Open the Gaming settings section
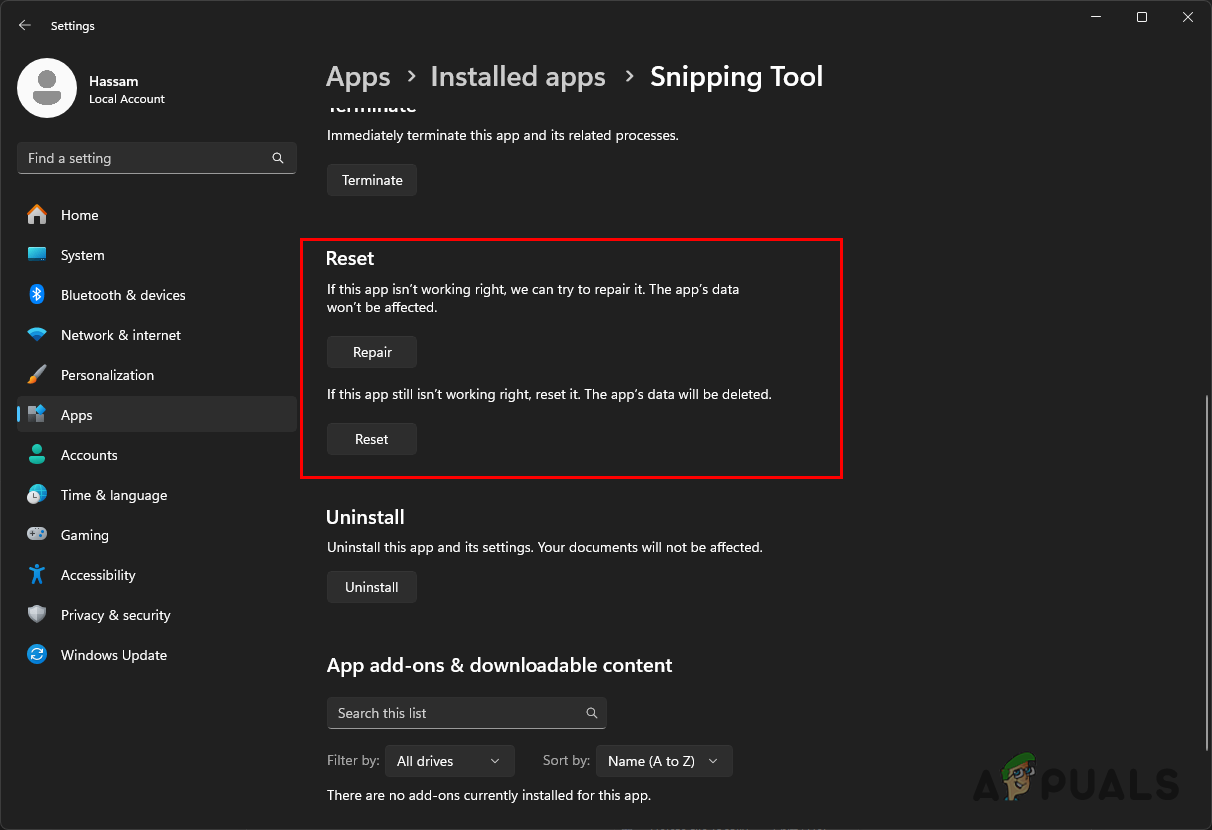 click(85, 535)
